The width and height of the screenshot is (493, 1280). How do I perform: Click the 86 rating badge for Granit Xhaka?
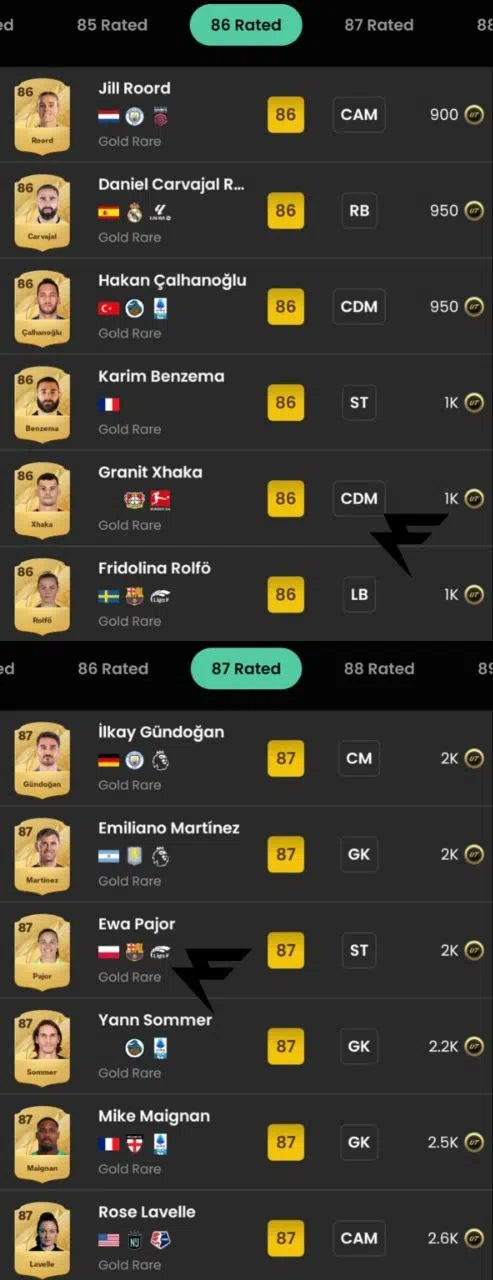(x=286, y=499)
